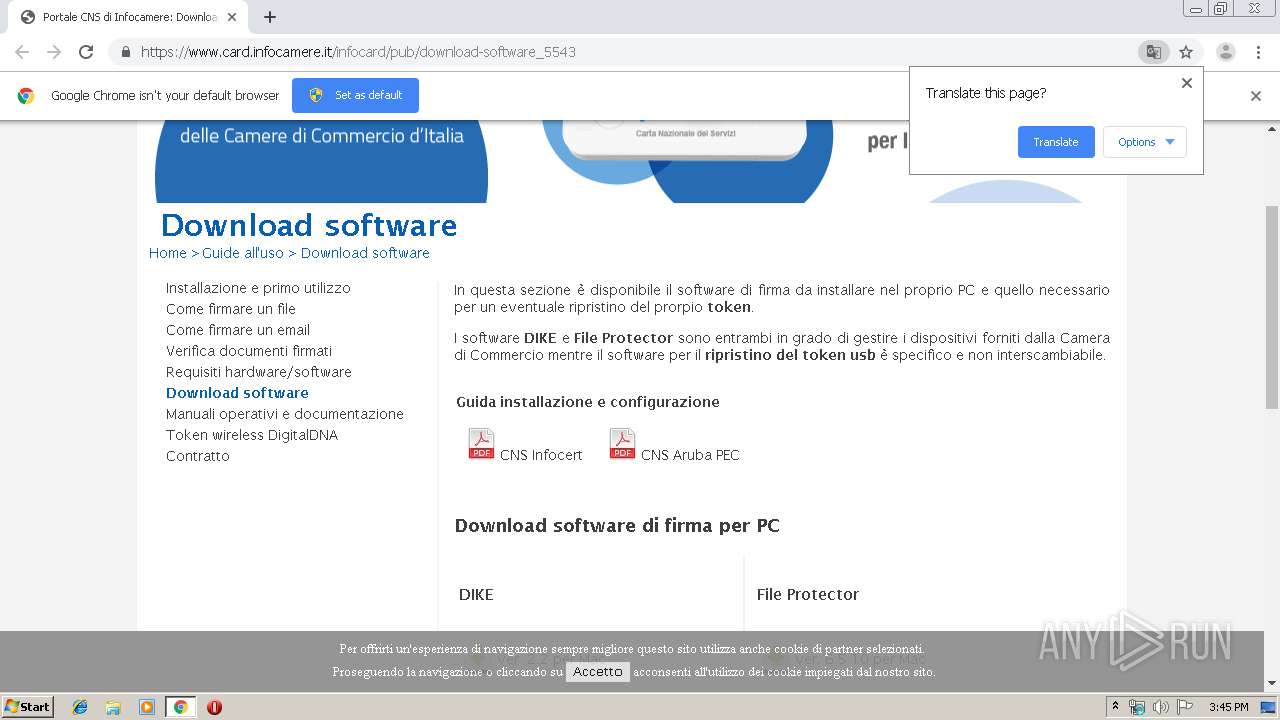1280x720 pixels.
Task: Click the Download software page title
Action: 309,225
